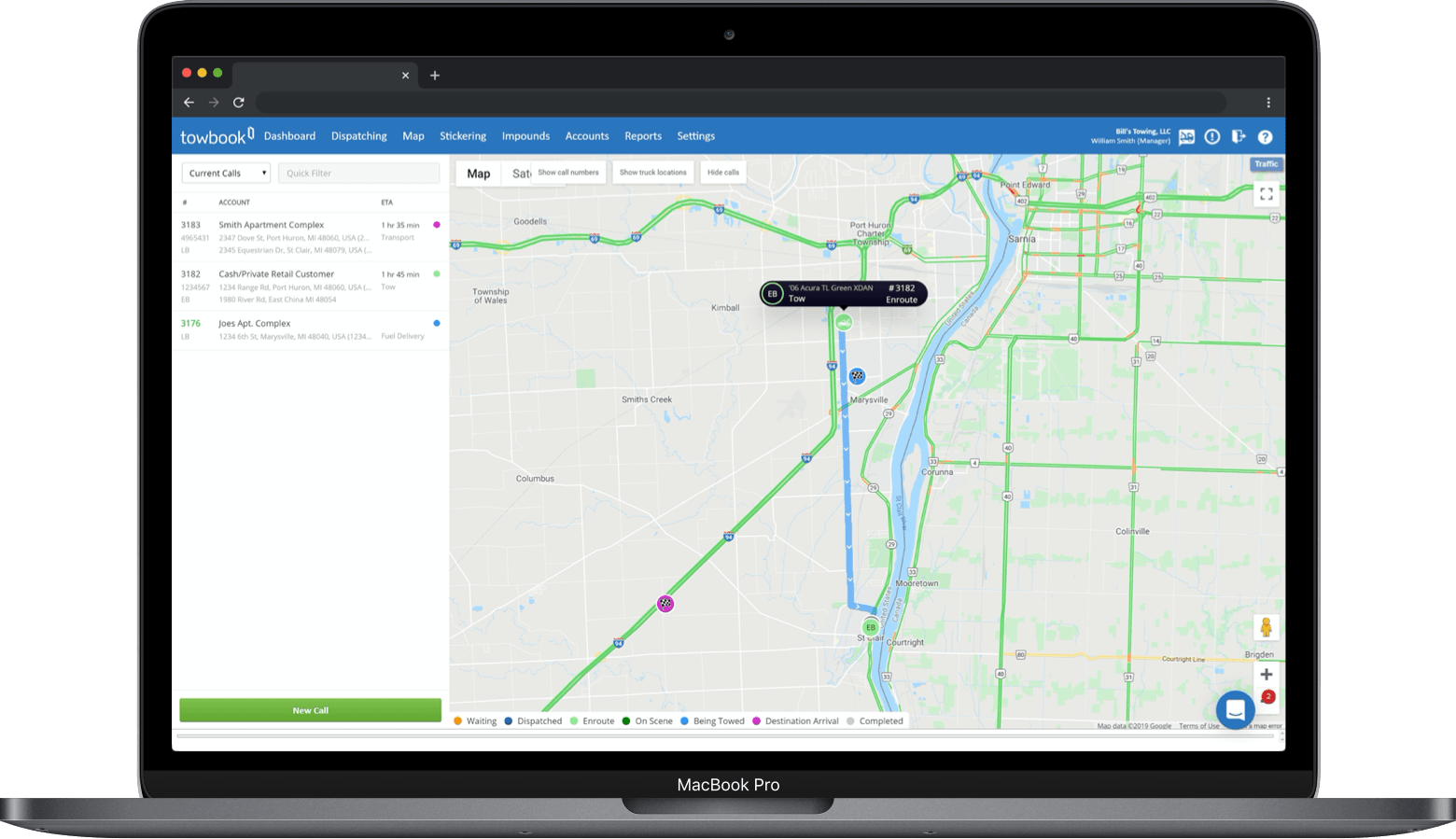Click the green New Call button

click(310, 710)
